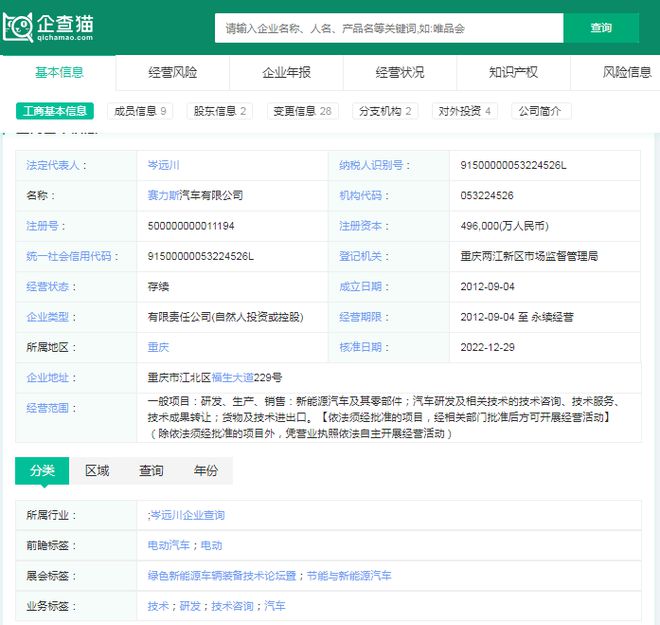This screenshot has width=660, height=625.
Task: Select approval date 2022-12-29
Action: [x=487, y=347]
